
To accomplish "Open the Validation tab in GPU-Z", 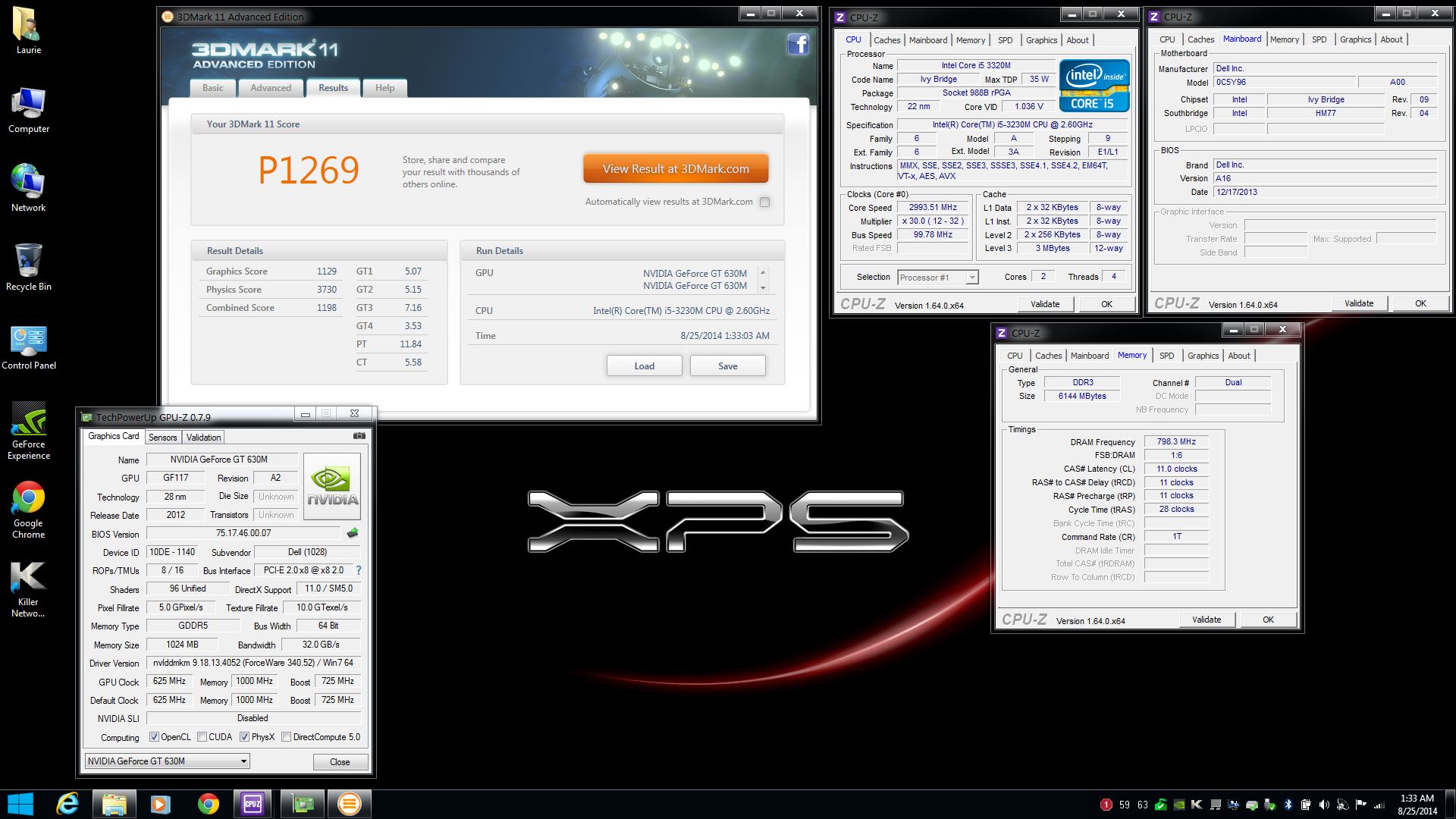I will [203, 438].
